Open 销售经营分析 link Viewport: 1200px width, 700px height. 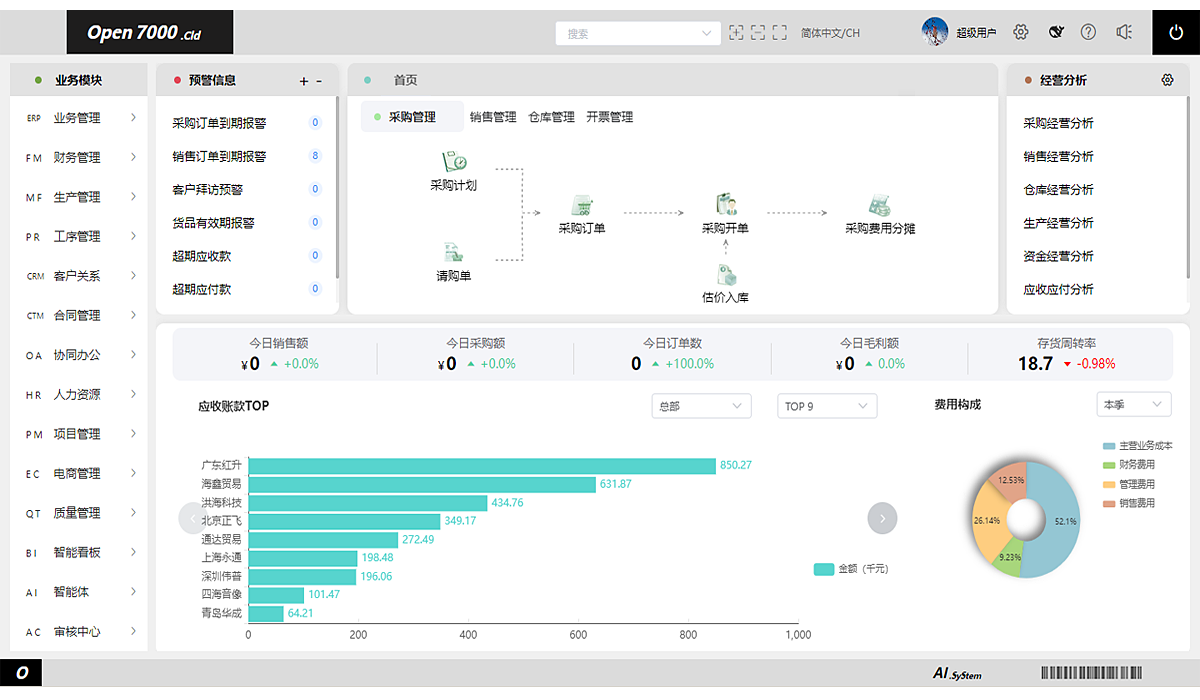pyautogui.click(x=1058, y=156)
